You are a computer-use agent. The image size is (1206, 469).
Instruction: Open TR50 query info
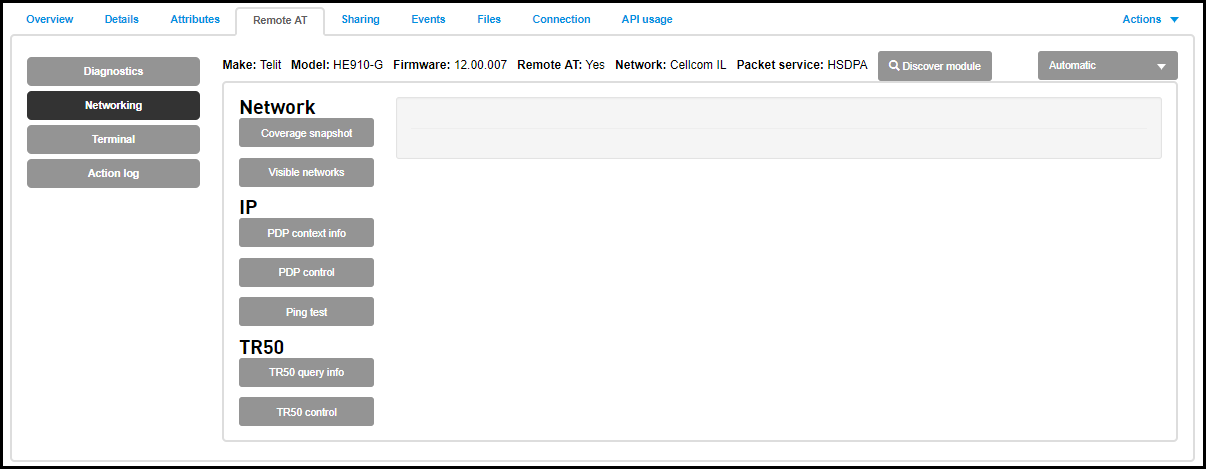coord(306,372)
